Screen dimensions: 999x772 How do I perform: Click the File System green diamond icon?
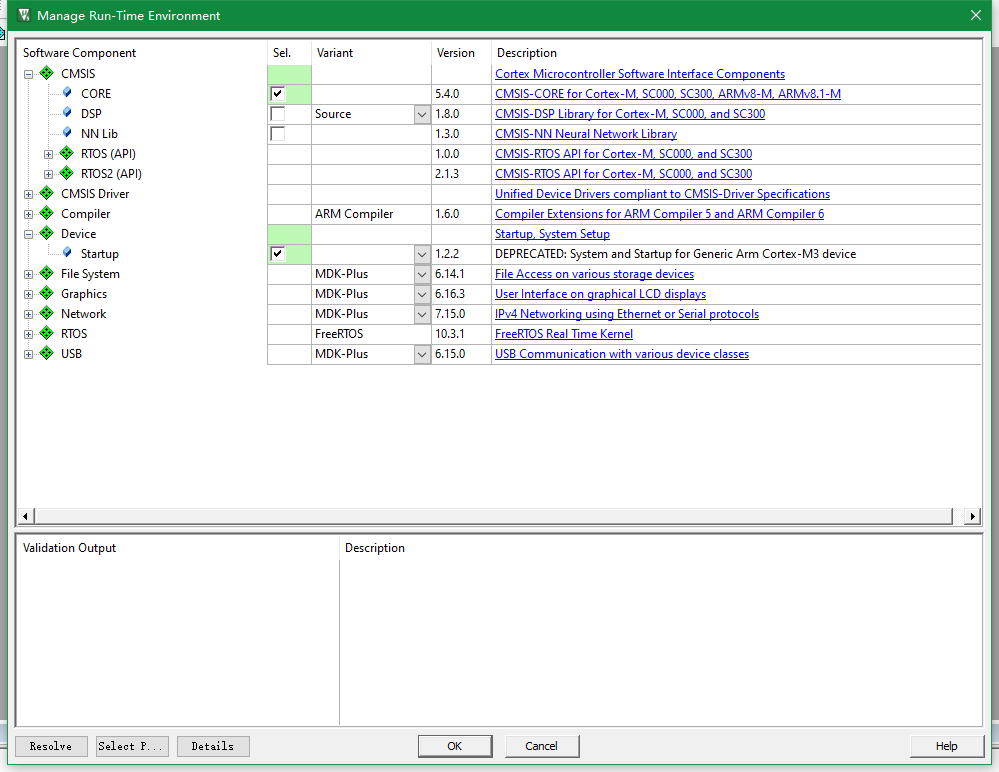pos(47,273)
